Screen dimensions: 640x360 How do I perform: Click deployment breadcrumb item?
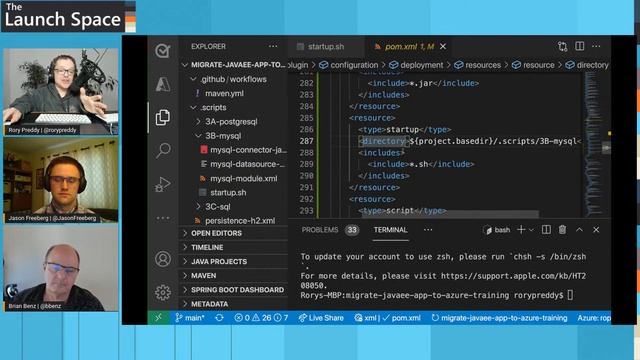pos(417,65)
